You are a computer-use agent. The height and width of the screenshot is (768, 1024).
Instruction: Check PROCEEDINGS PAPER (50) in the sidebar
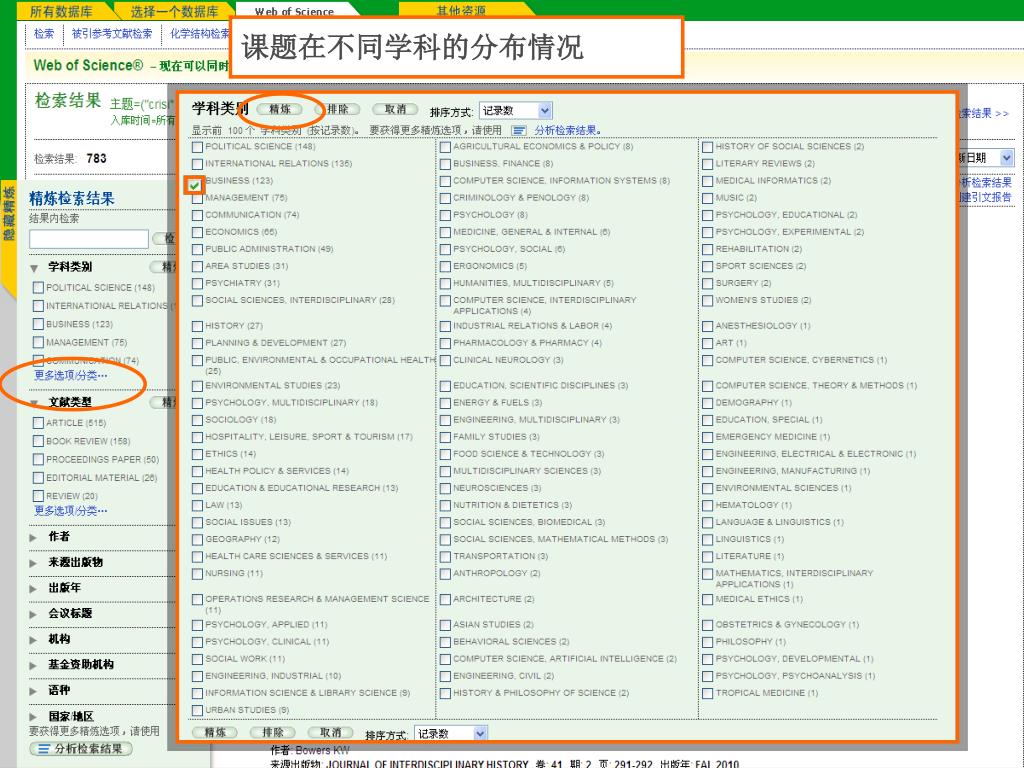(x=39, y=460)
